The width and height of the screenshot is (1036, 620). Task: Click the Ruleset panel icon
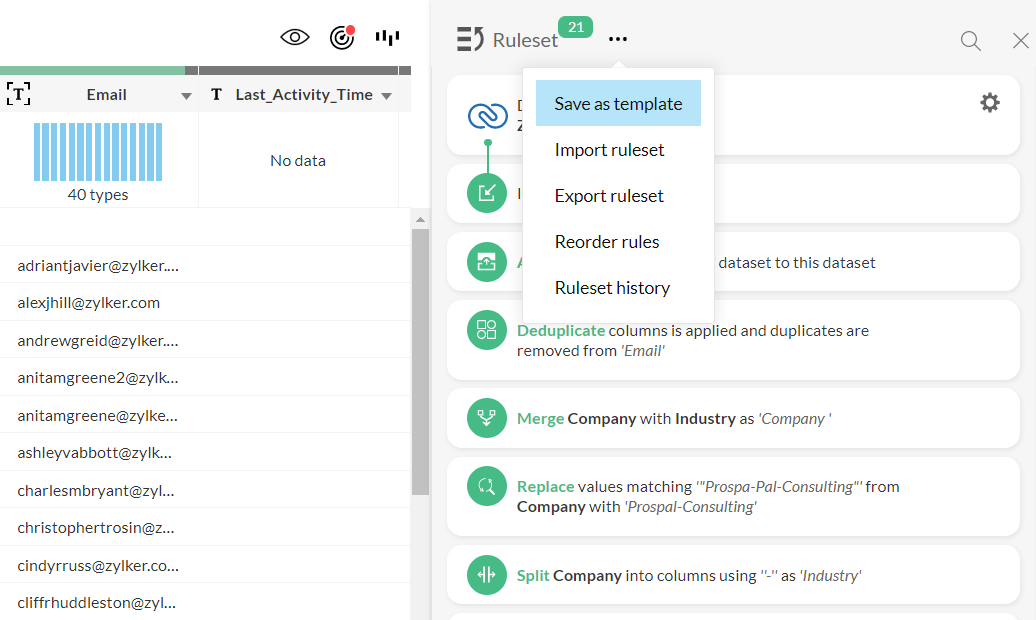pyautogui.click(x=470, y=39)
